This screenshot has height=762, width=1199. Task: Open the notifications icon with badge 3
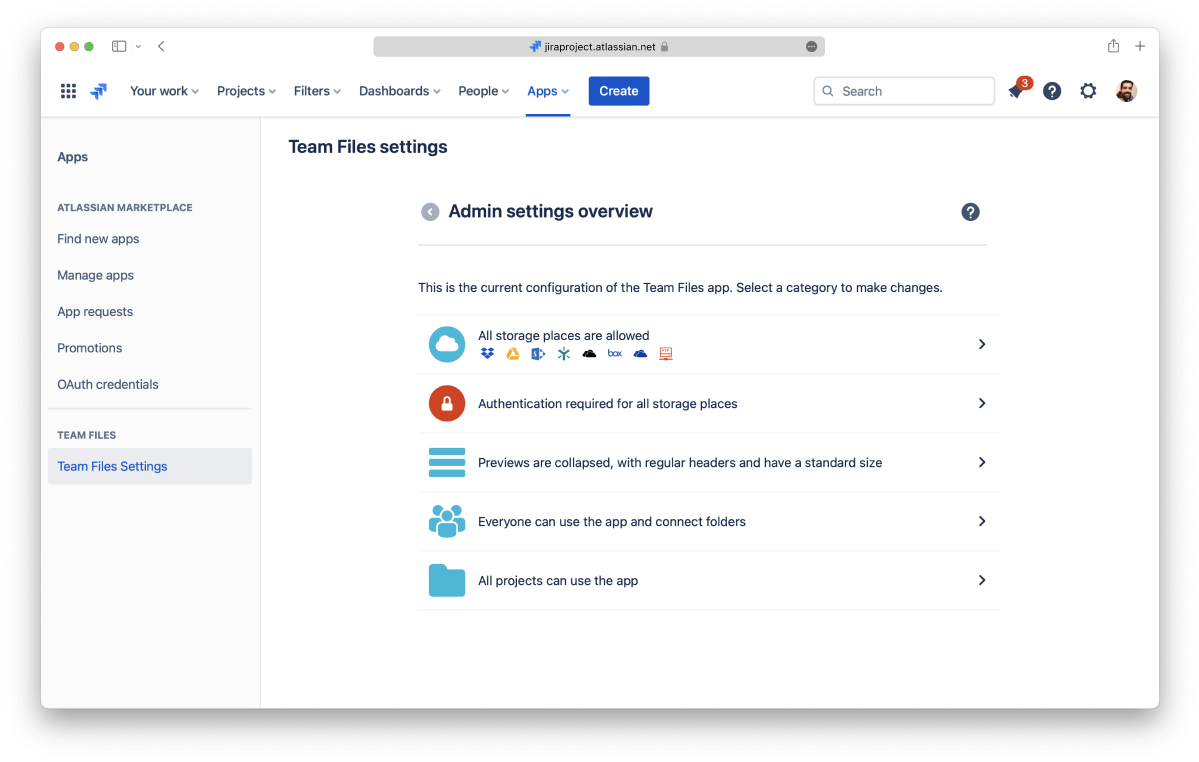tap(1018, 89)
